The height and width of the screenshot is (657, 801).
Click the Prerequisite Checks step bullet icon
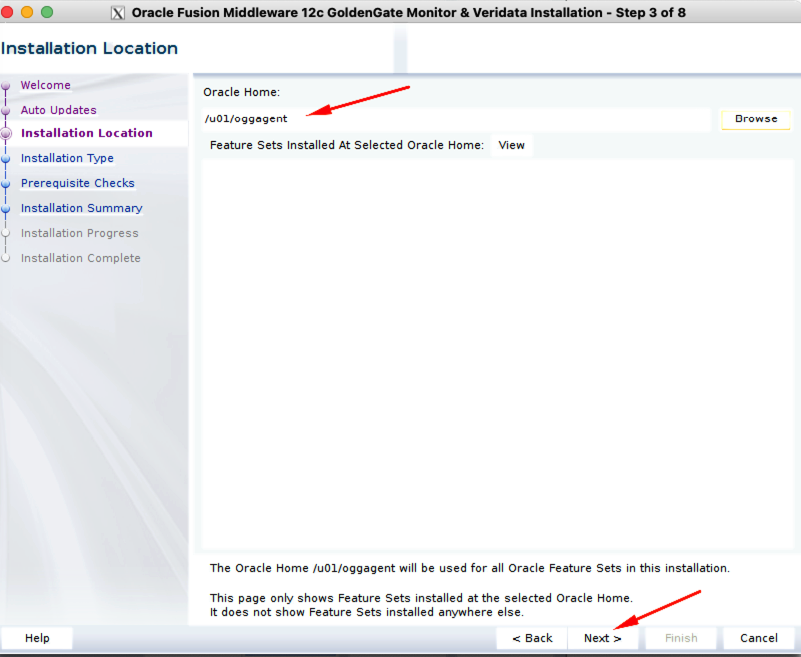coord(6,184)
